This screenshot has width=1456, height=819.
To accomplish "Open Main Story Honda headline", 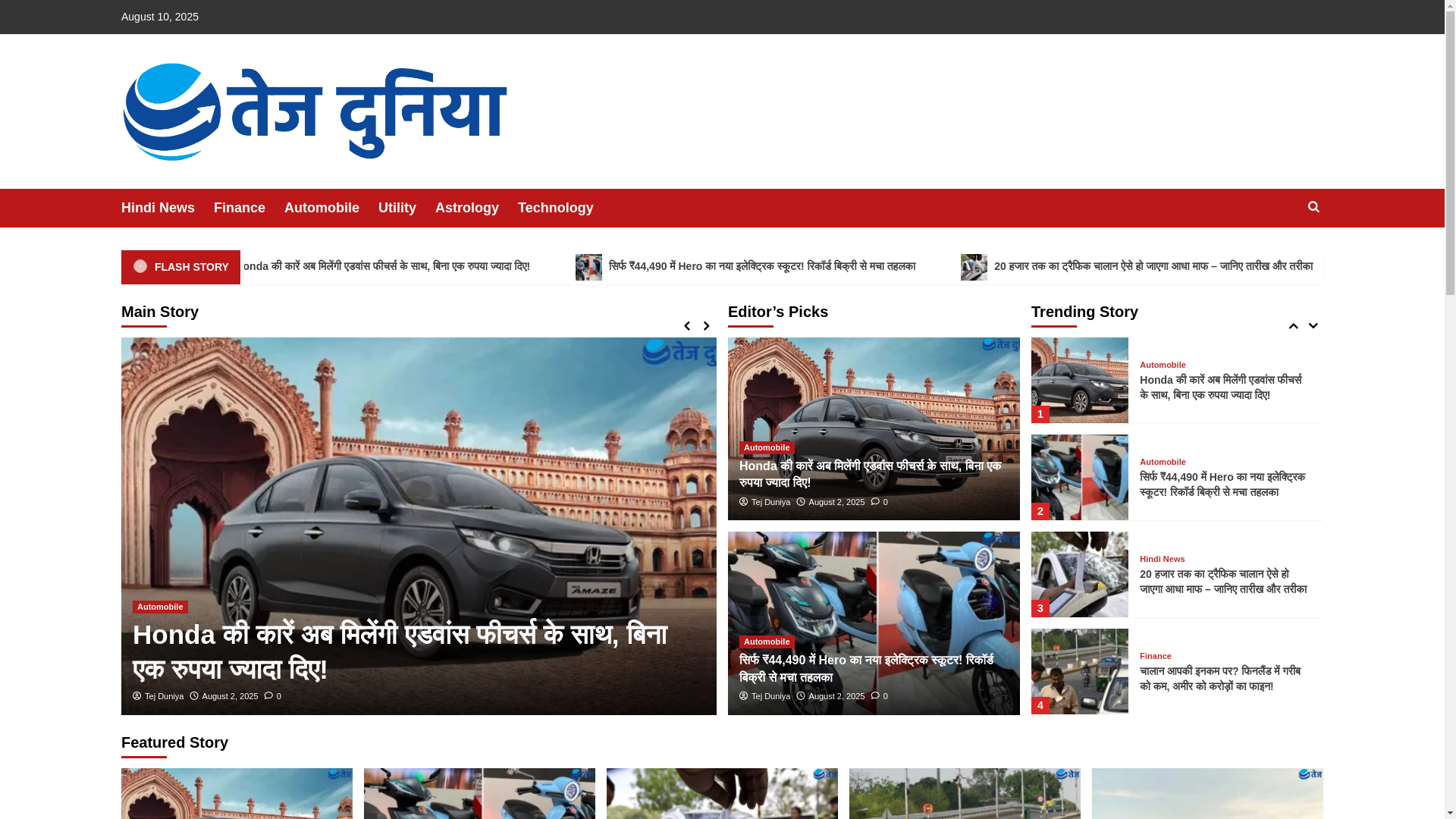I will click(400, 651).
